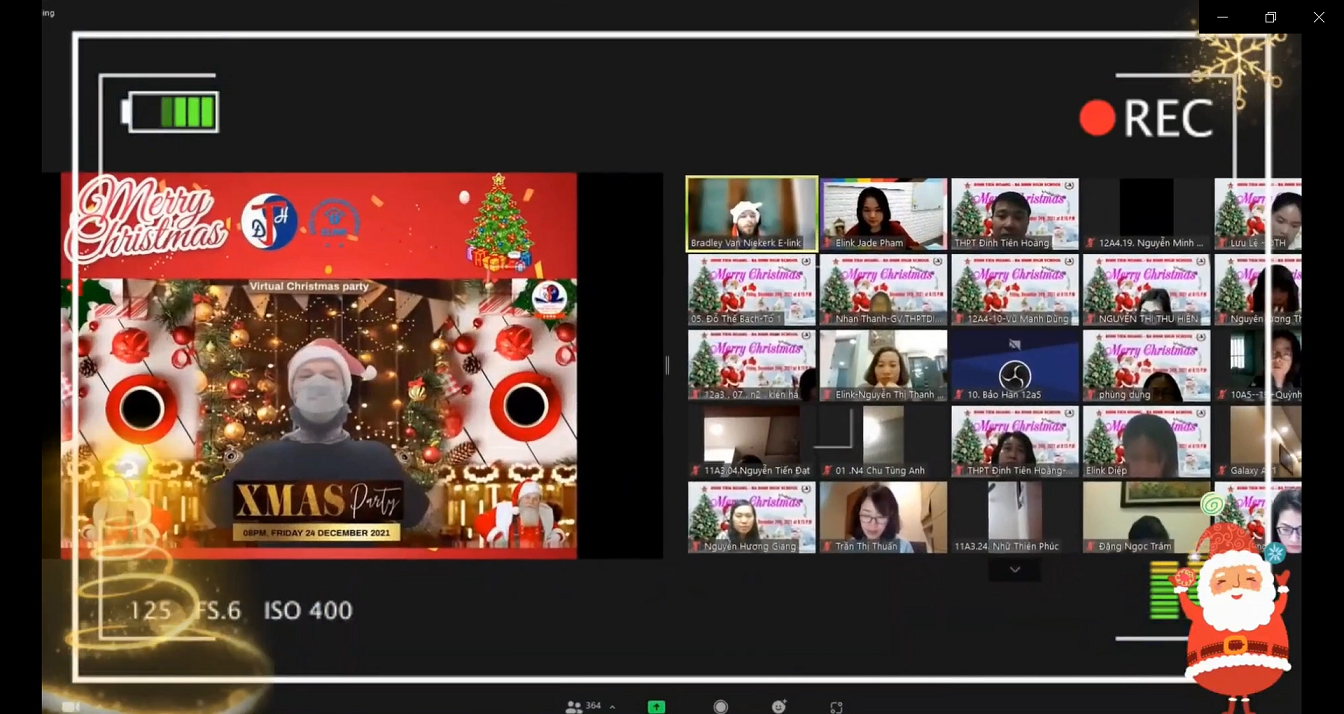Click the shared Xmas Party screen view
Image resolution: width=1344 pixels, height=714 pixels.
pyautogui.click(x=319, y=365)
